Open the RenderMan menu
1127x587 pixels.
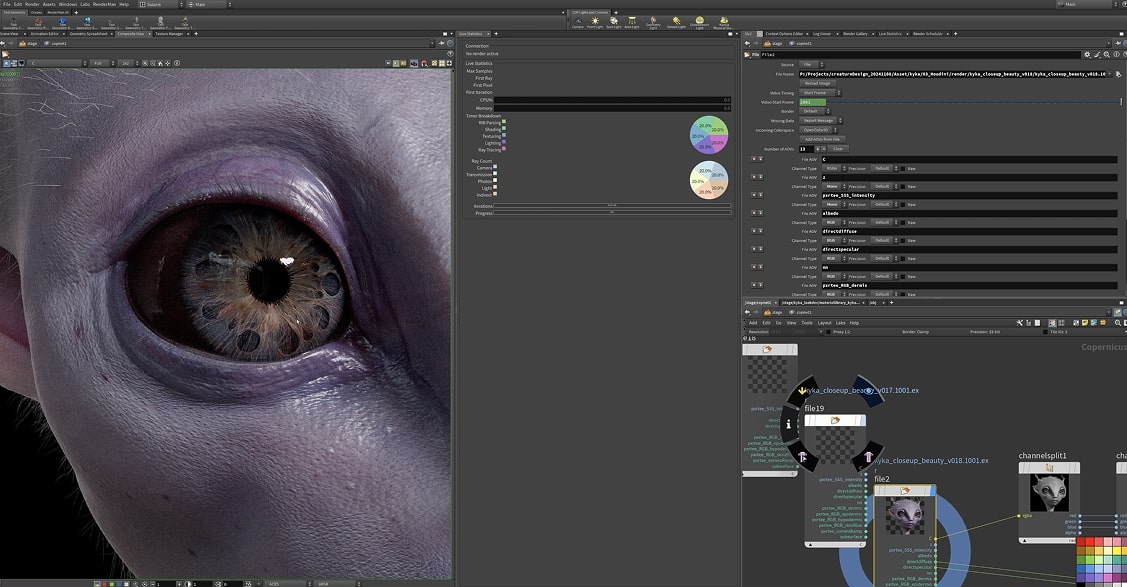[x=104, y=4]
